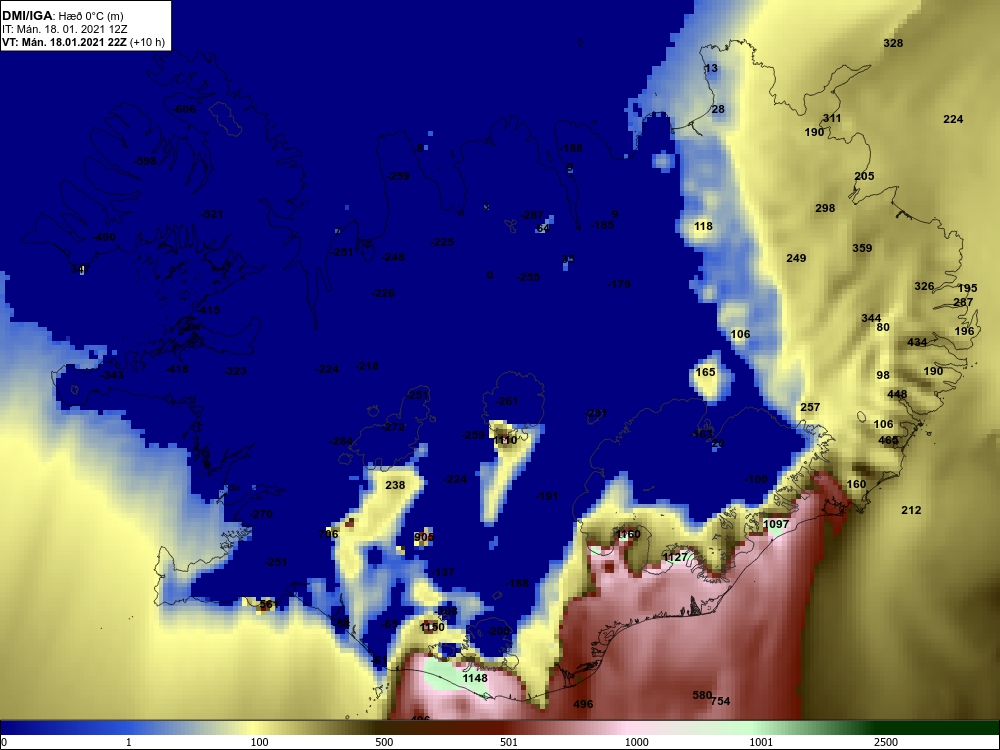Viewport: 1000px width, 750px height.
Task: Click the map value "238"
Action: 395,485
